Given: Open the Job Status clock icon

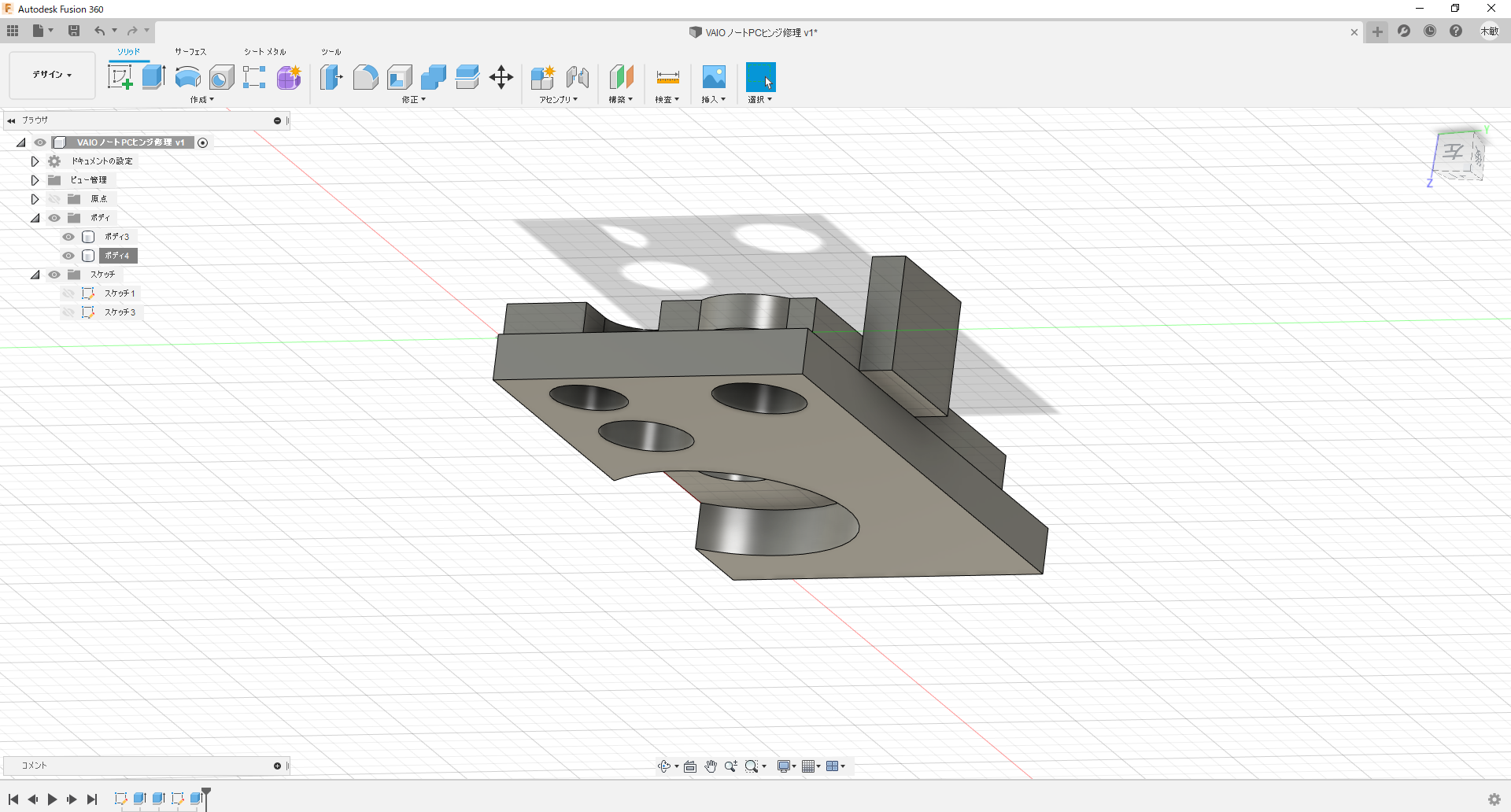Looking at the screenshot, I should (x=1430, y=31).
